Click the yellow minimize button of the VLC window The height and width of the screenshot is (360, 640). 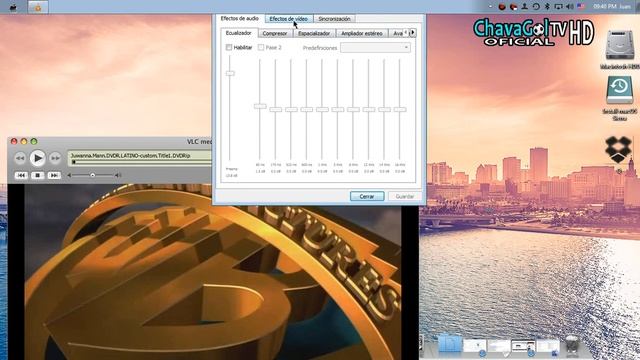24,141
